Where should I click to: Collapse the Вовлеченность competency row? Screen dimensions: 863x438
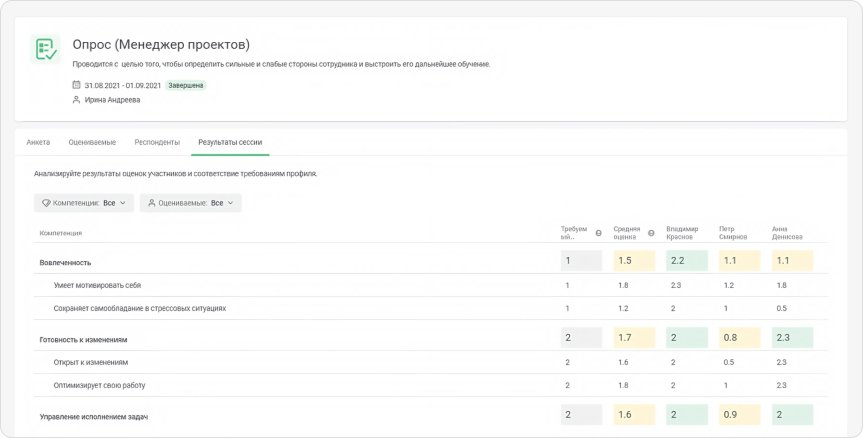click(x=66, y=262)
